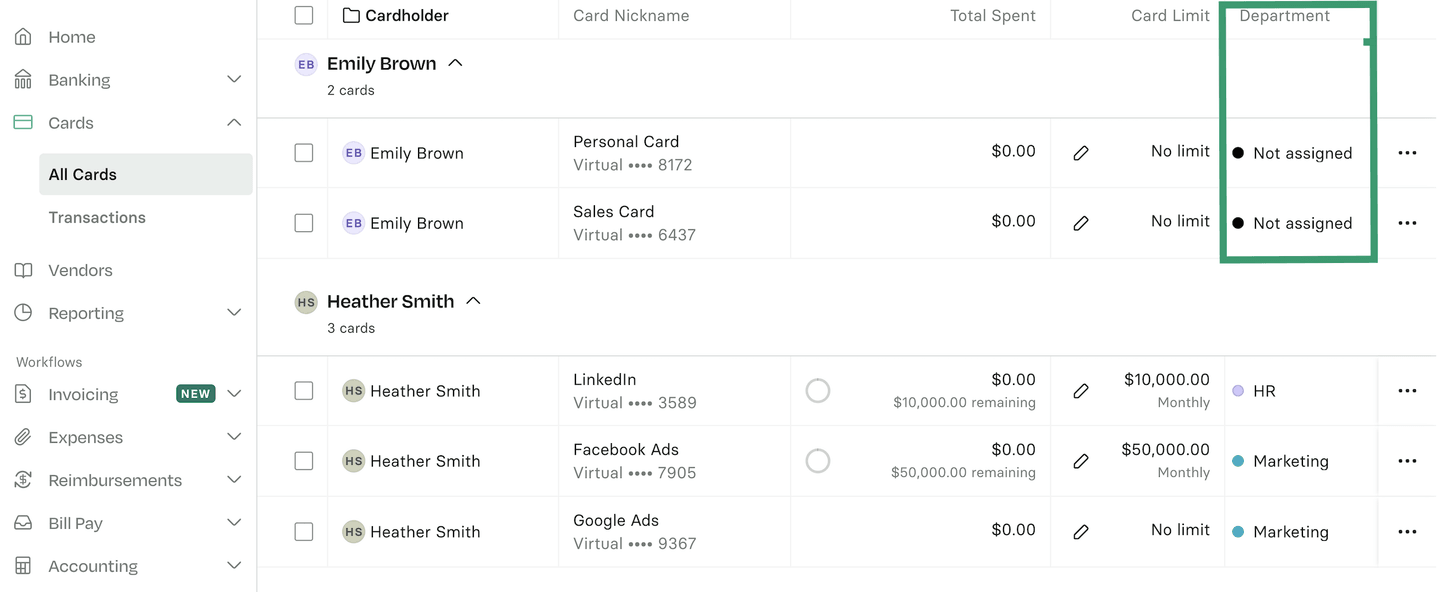The width and height of the screenshot is (1440, 592).
Task: Click the Department column header
Action: click(x=1284, y=16)
